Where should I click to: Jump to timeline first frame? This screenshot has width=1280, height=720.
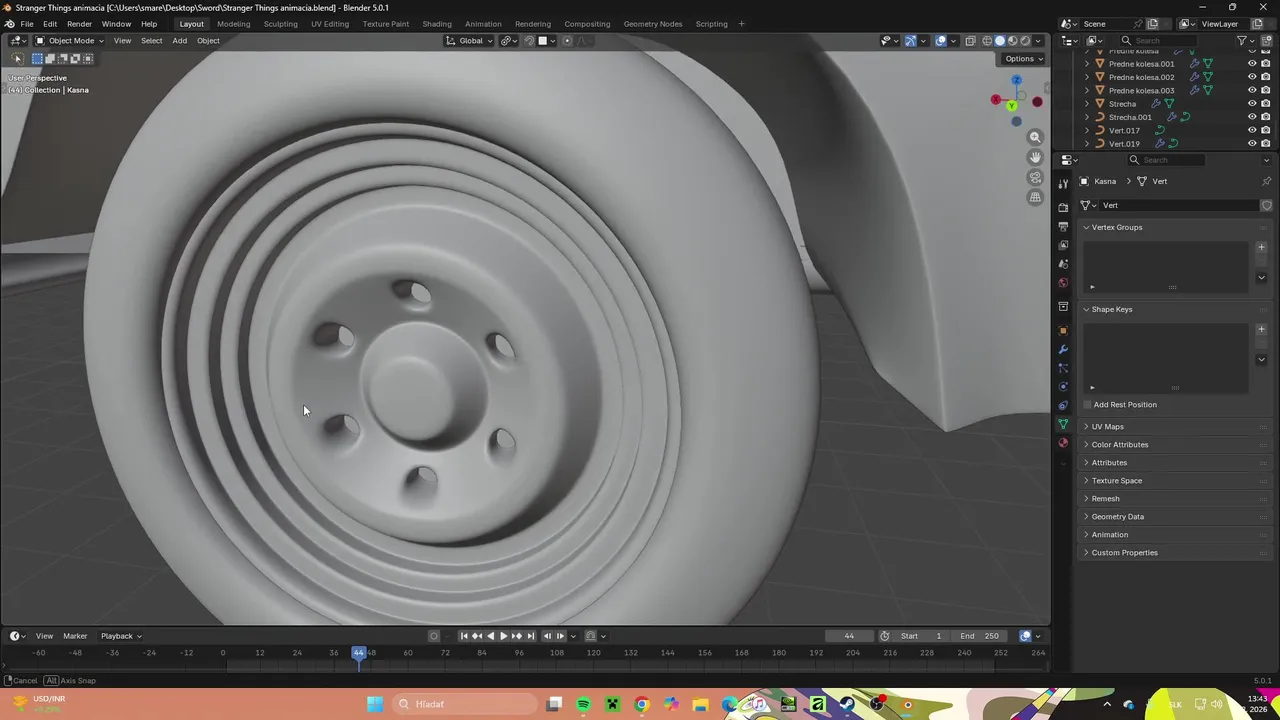[x=463, y=636]
